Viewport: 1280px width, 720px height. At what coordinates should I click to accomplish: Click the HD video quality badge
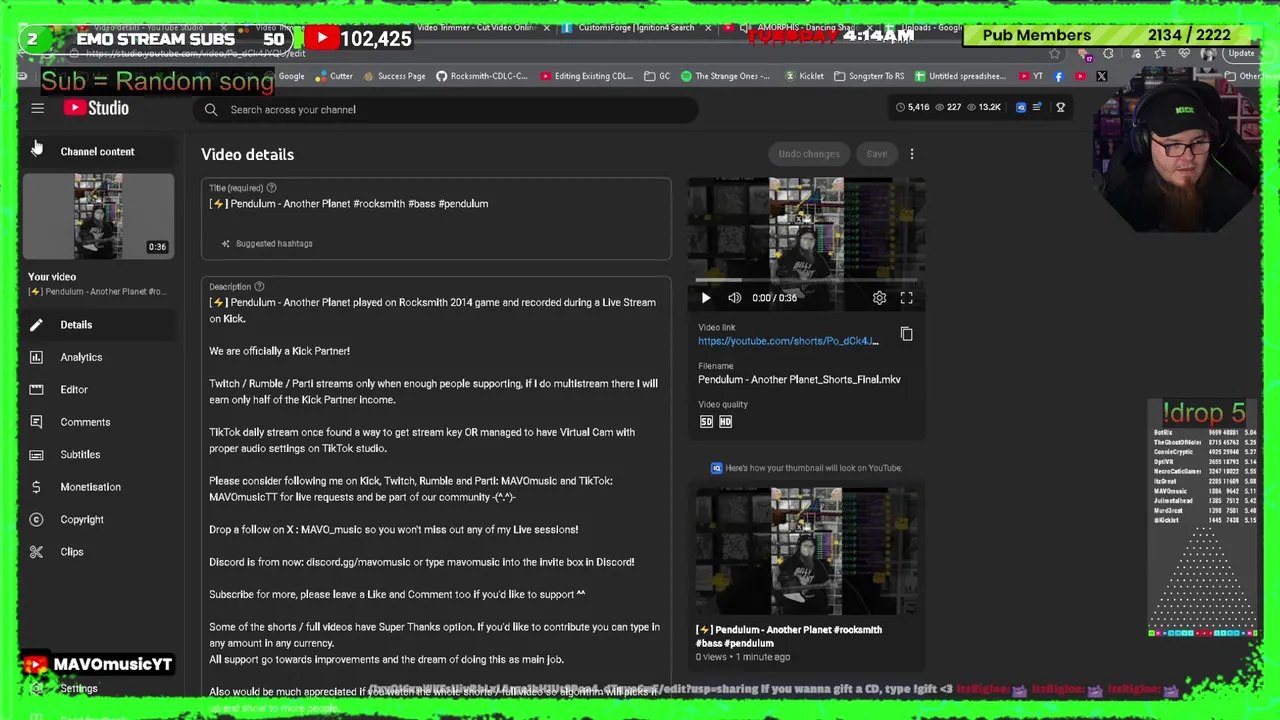(725, 422)
